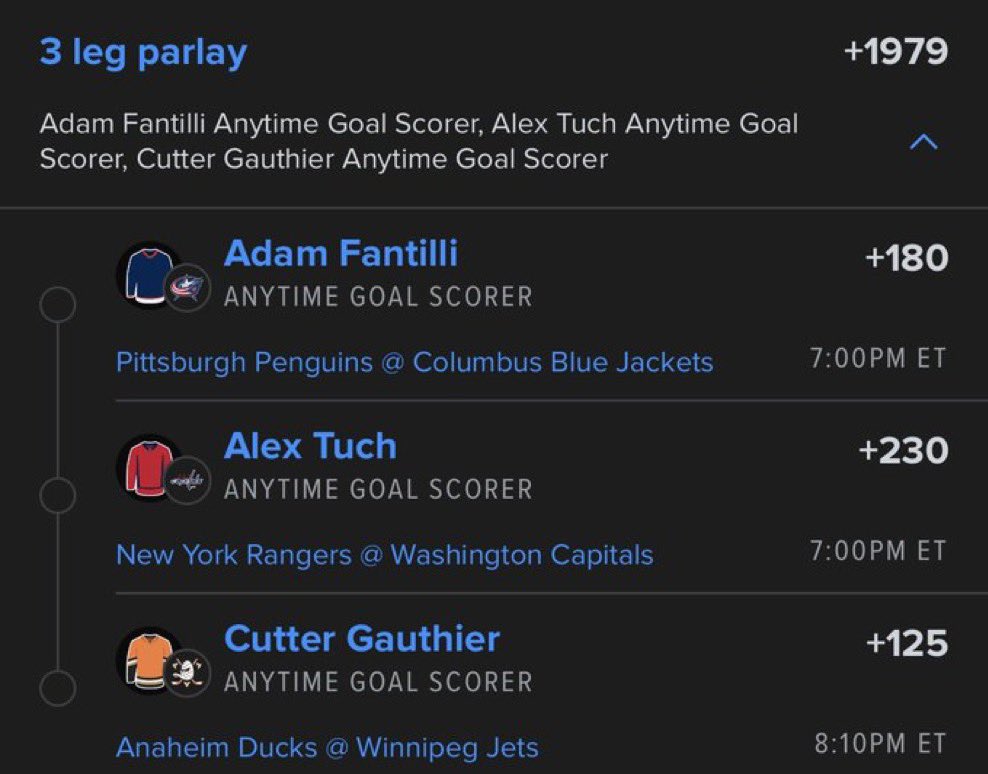Click Cutter Gauthier's orange jersey icon

coord(147,661)
